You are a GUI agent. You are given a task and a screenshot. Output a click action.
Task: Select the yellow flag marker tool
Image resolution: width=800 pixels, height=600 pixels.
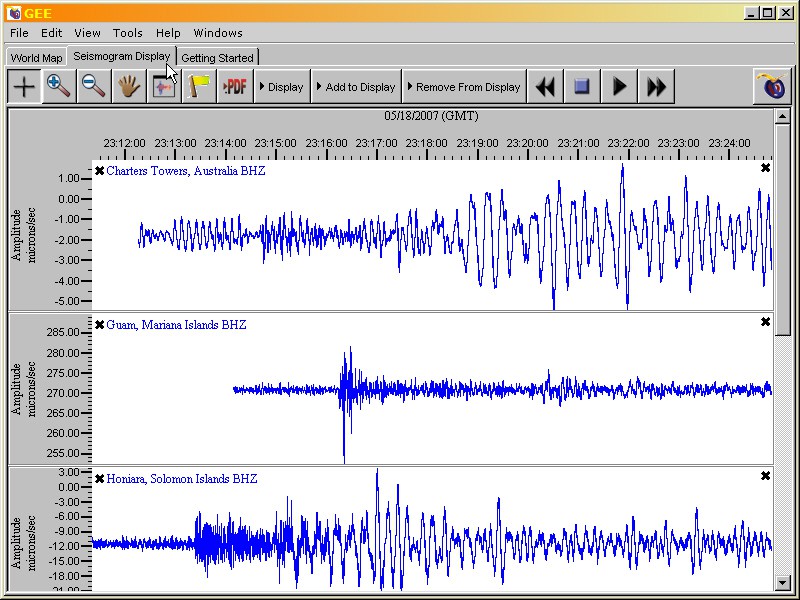tap(199, 87)
